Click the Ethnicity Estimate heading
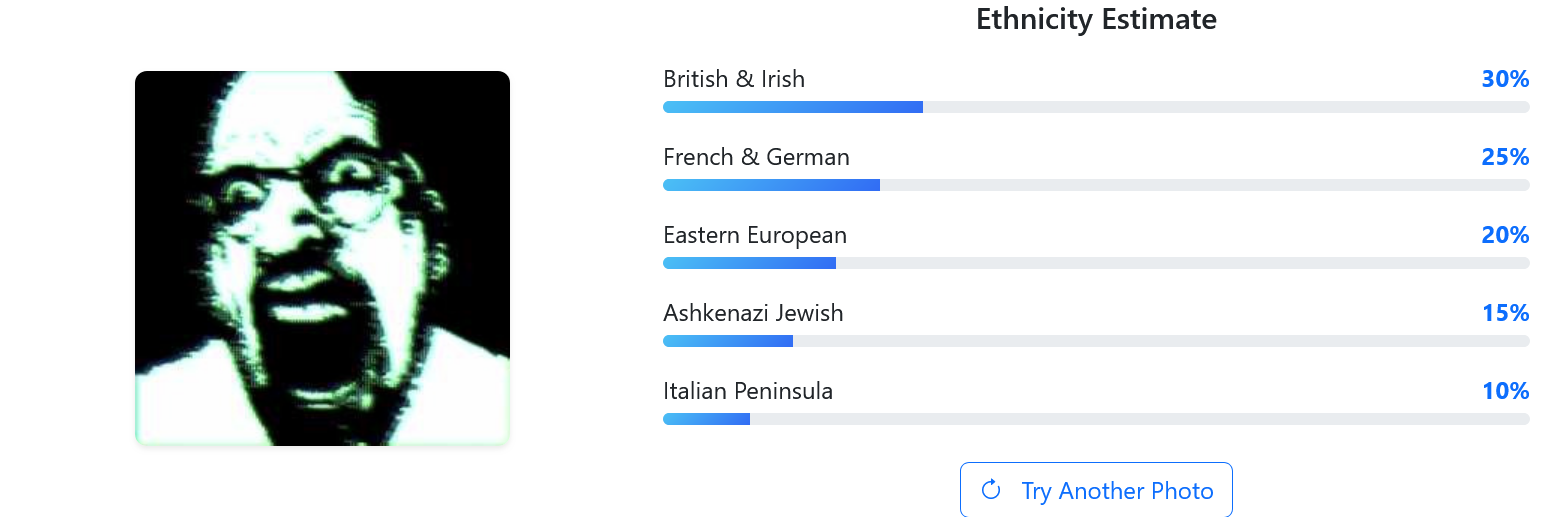Image resolution: width=1548 pixels, height=517 pixels. pos(1096,19)
